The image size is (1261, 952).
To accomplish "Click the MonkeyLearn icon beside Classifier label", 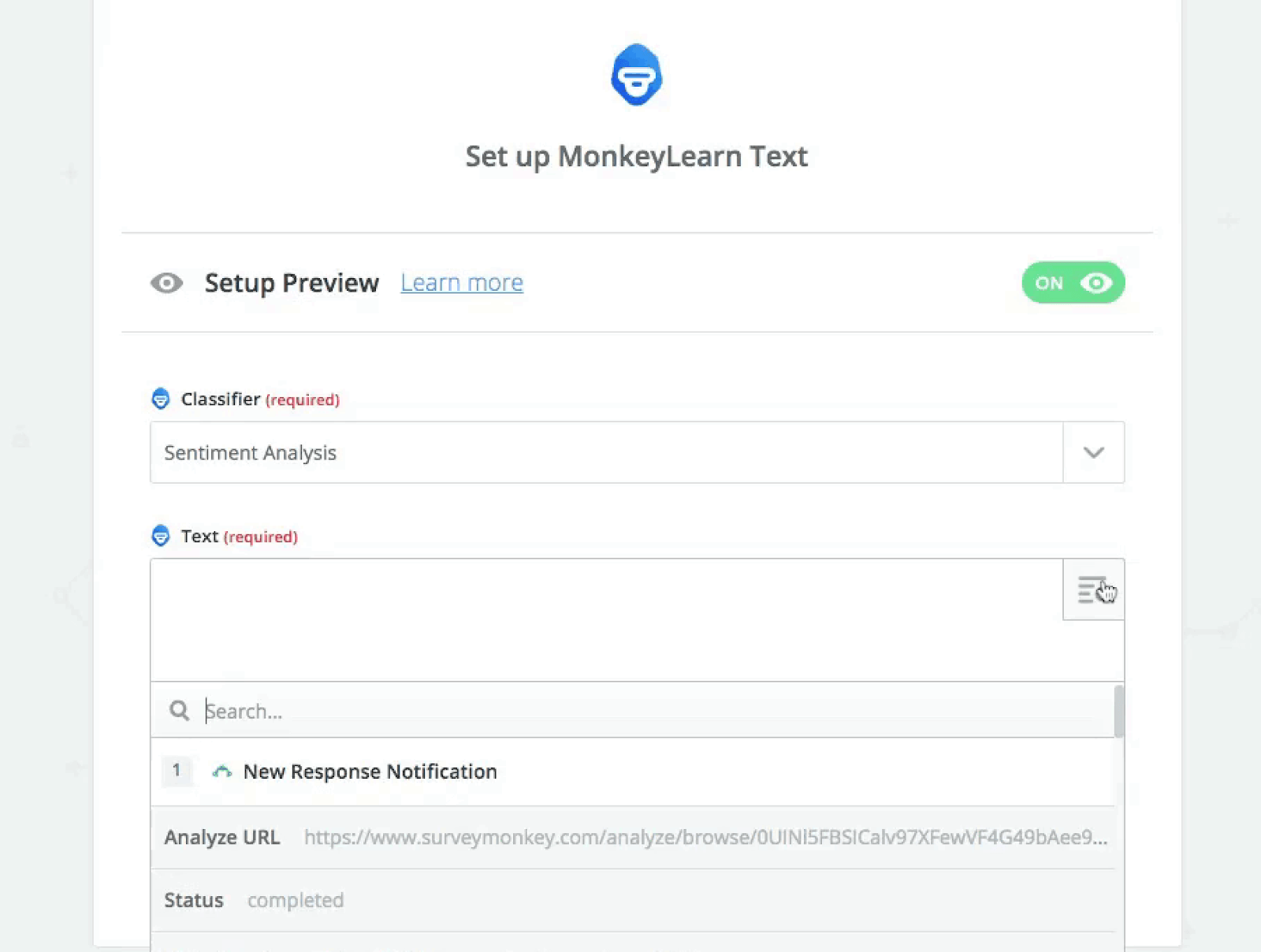I will tap(161, 399).
